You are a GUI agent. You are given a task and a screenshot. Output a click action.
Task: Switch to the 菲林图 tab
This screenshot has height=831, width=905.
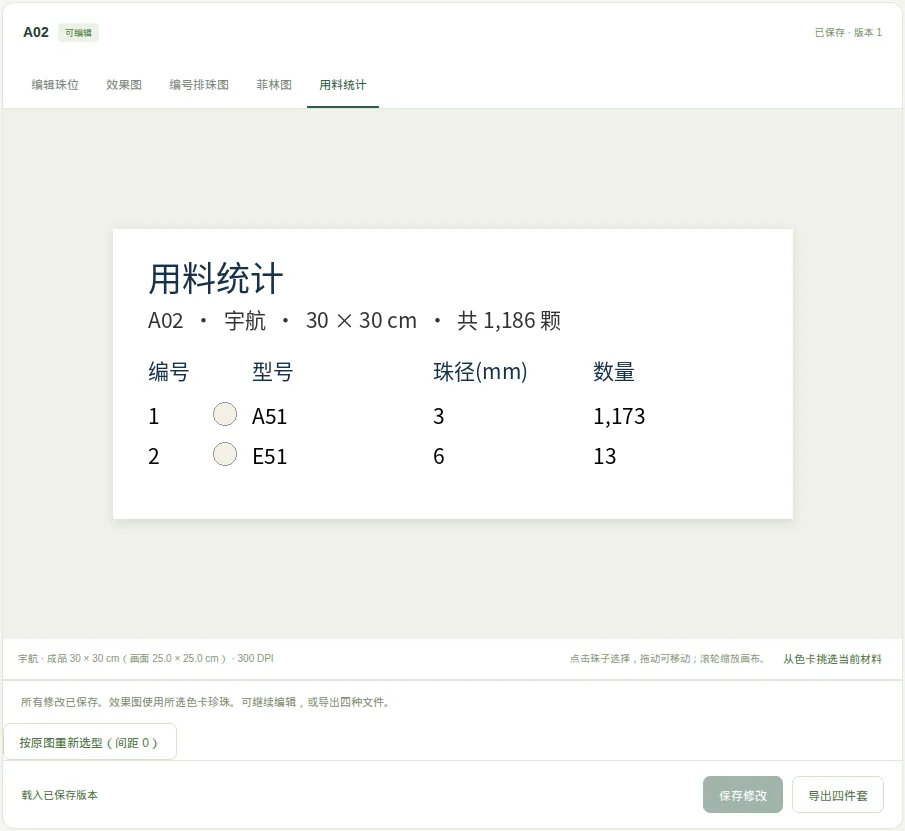(x=274, y=85)
